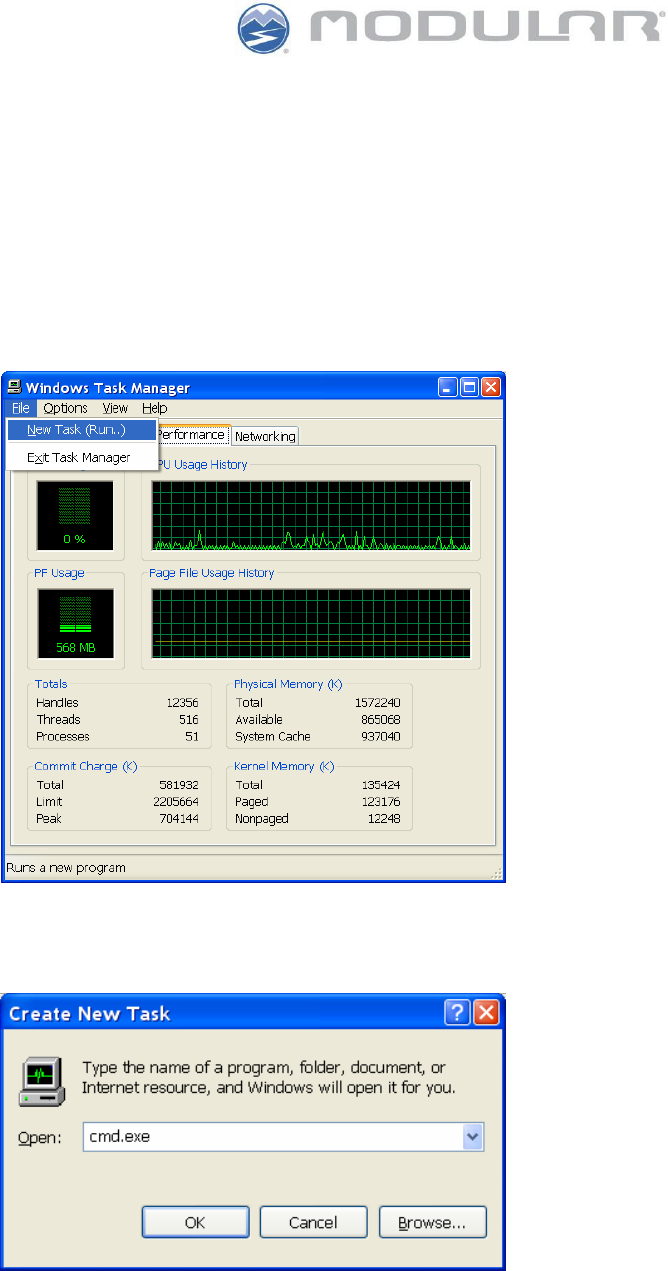Click Commit Charge Total value 581932
Viewport: 668px width, 1271px height.
[x=180, y=785]
